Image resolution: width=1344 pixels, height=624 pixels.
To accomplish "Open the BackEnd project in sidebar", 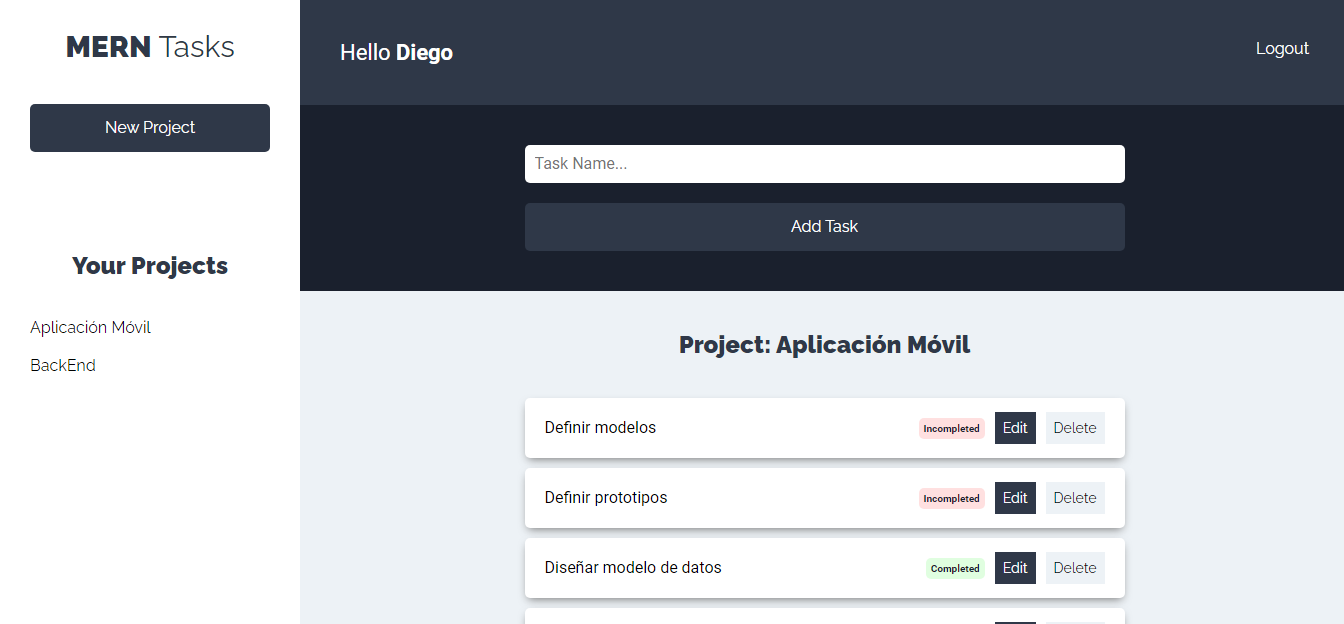I will 63,366.
